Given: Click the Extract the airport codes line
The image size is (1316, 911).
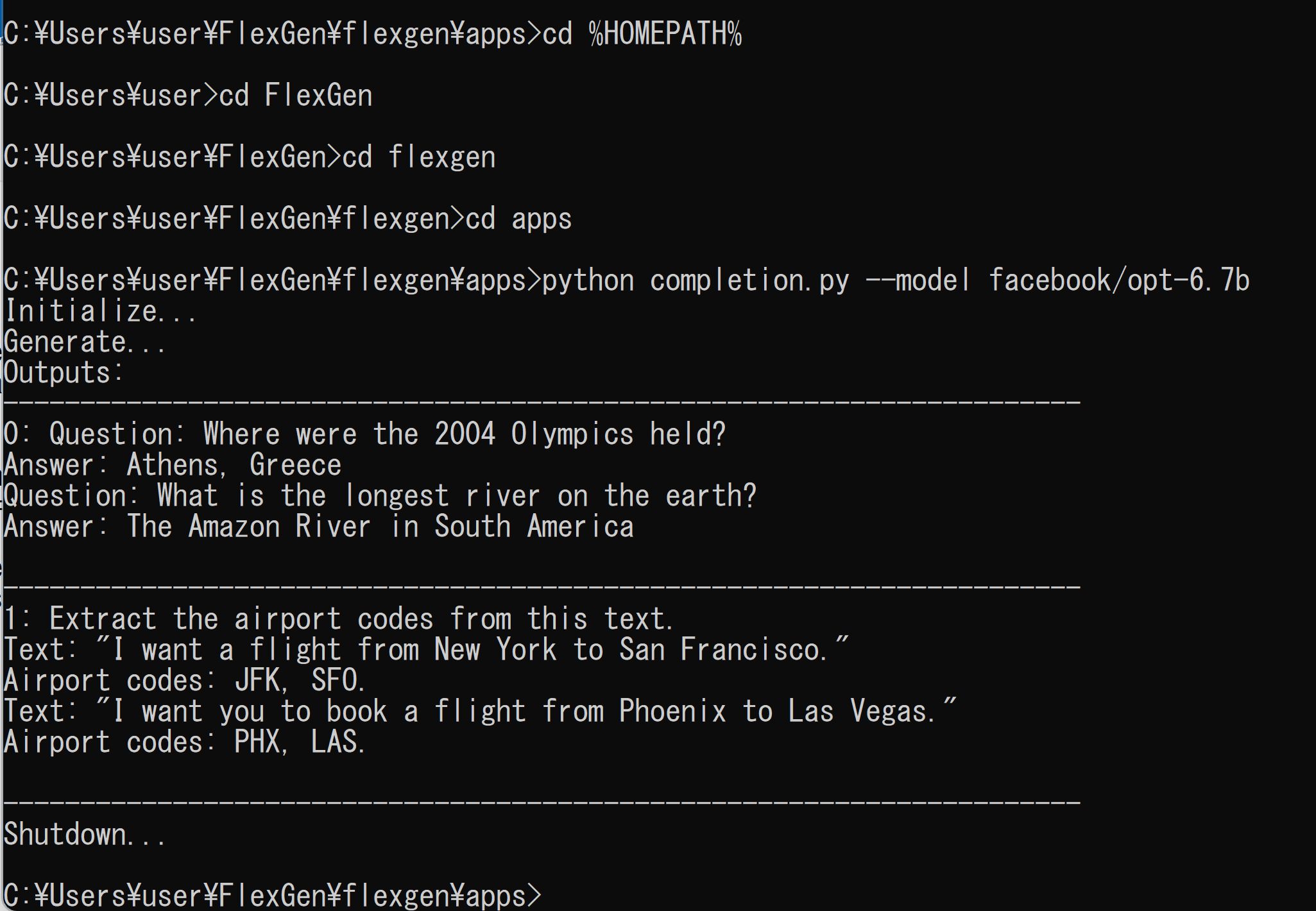Looking at the screenshot, I should [x=338, y=619].
